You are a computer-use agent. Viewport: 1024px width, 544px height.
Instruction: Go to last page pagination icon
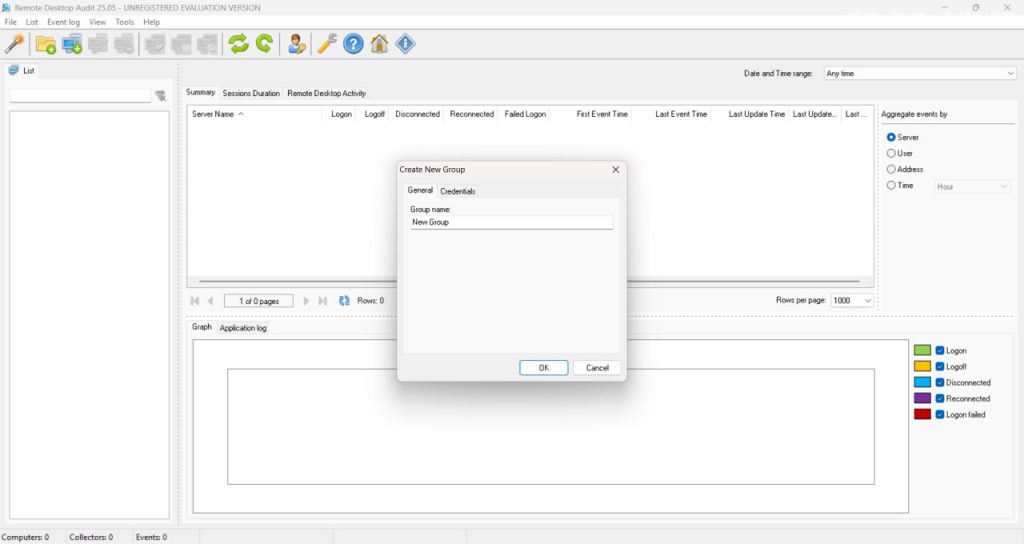(323, 301)
